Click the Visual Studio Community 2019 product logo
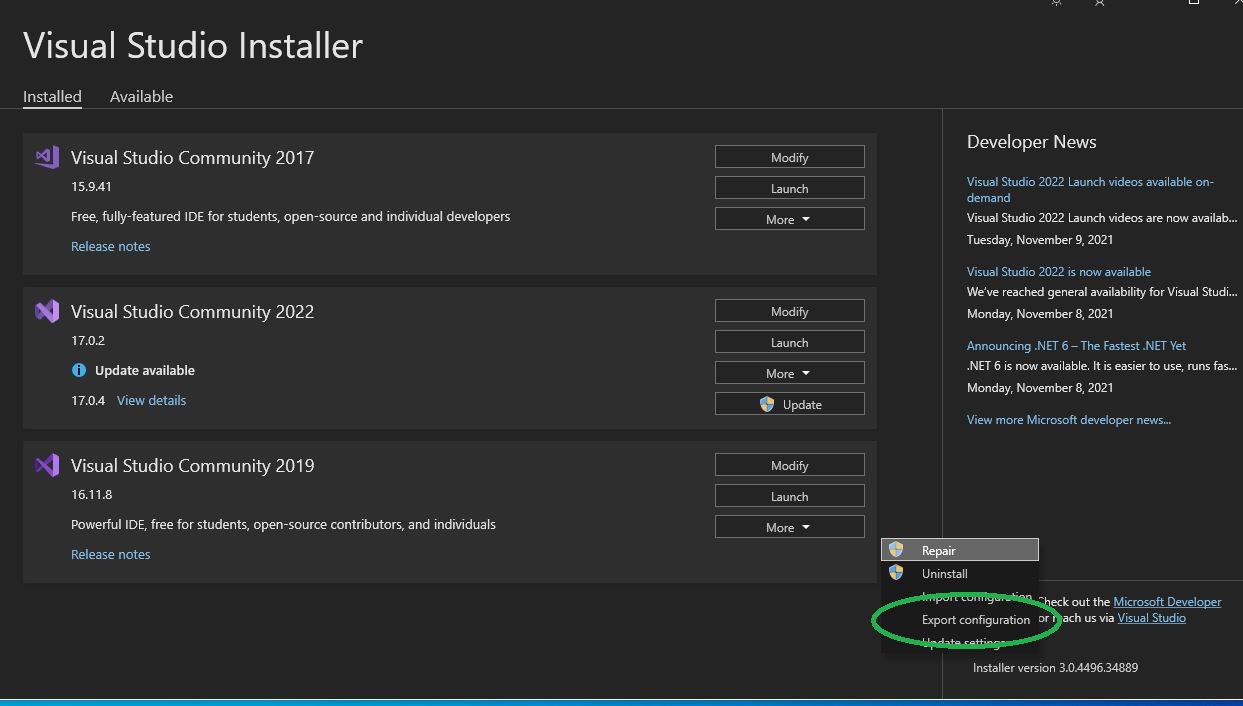Screen dimensions: 1243x706 (x=46, y=465)
